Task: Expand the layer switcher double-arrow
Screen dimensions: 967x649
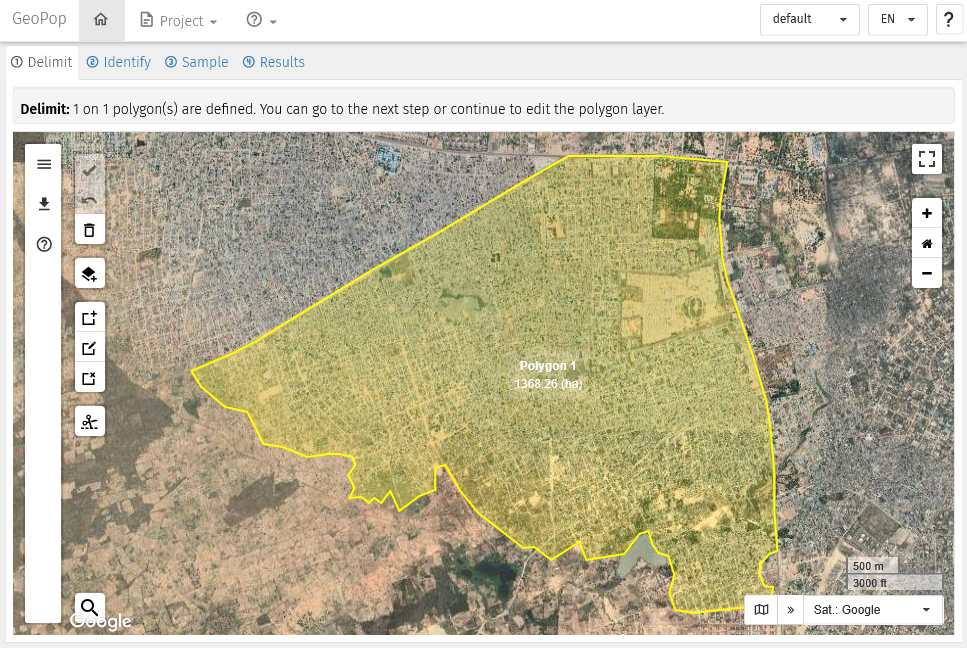Action: pos(790,609)
